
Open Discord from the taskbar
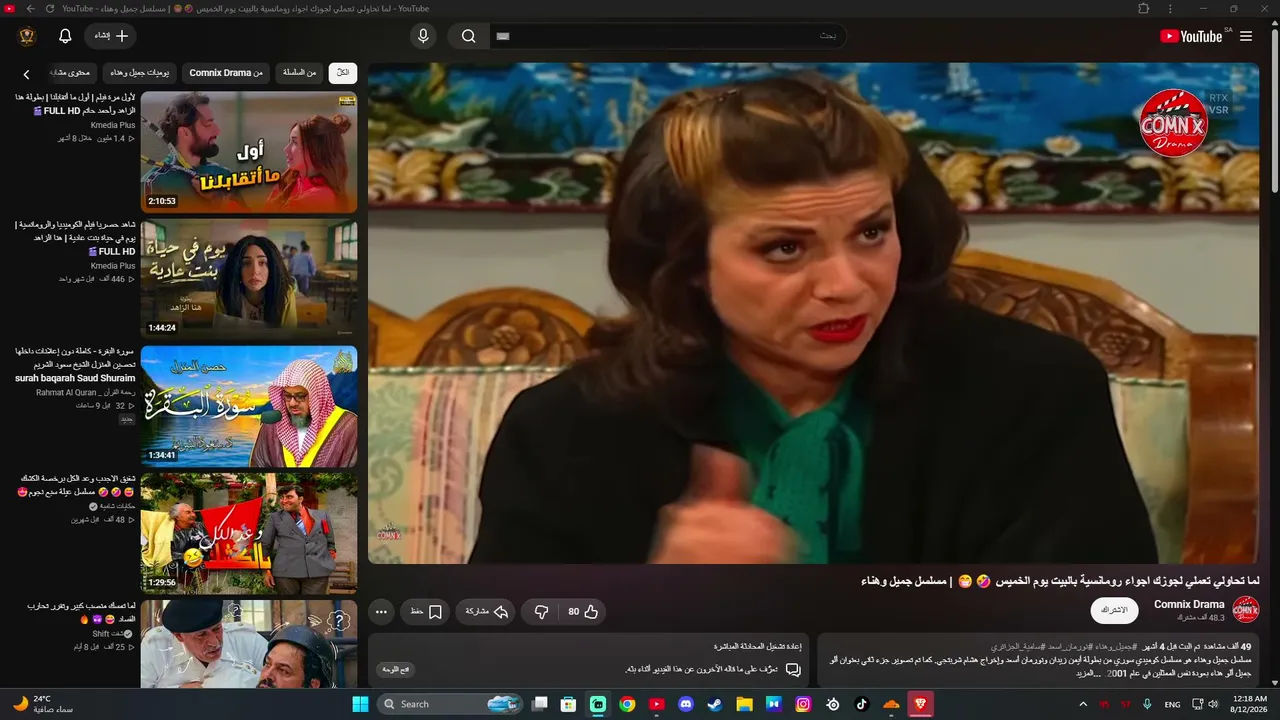685,704
